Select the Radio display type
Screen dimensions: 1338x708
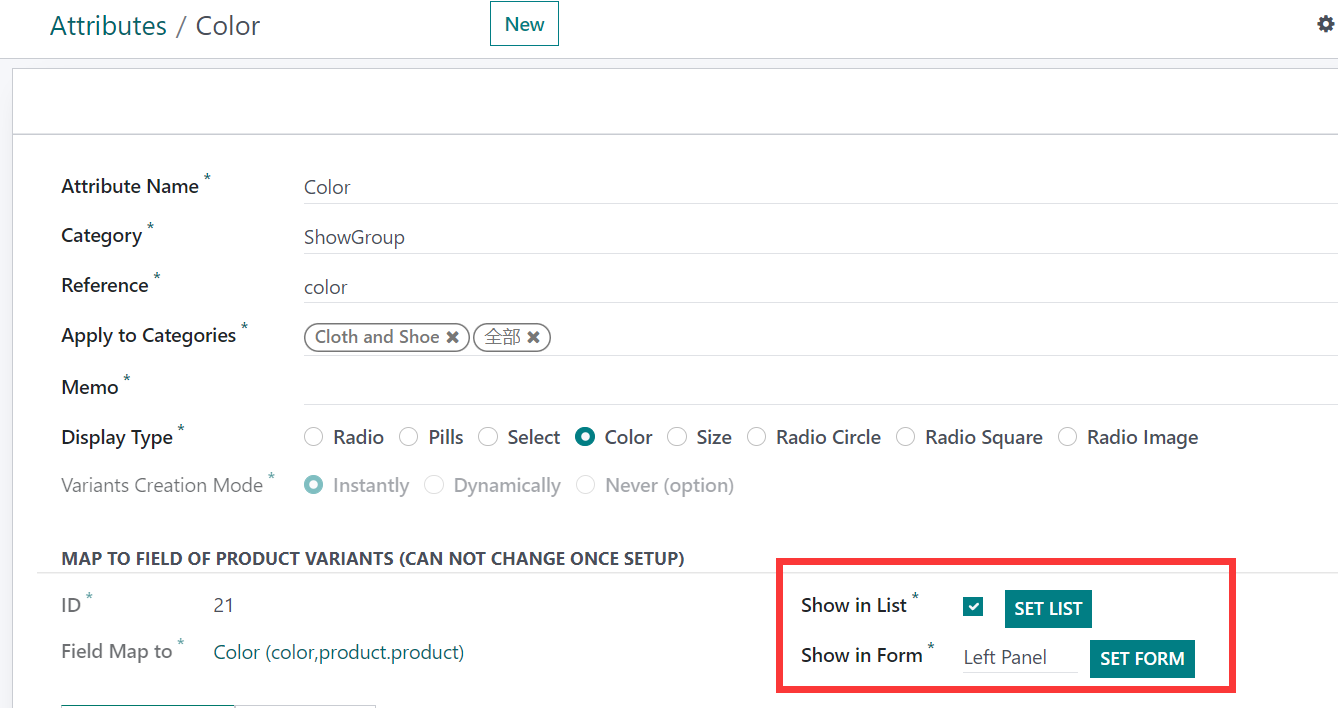(x=314, y=437)
